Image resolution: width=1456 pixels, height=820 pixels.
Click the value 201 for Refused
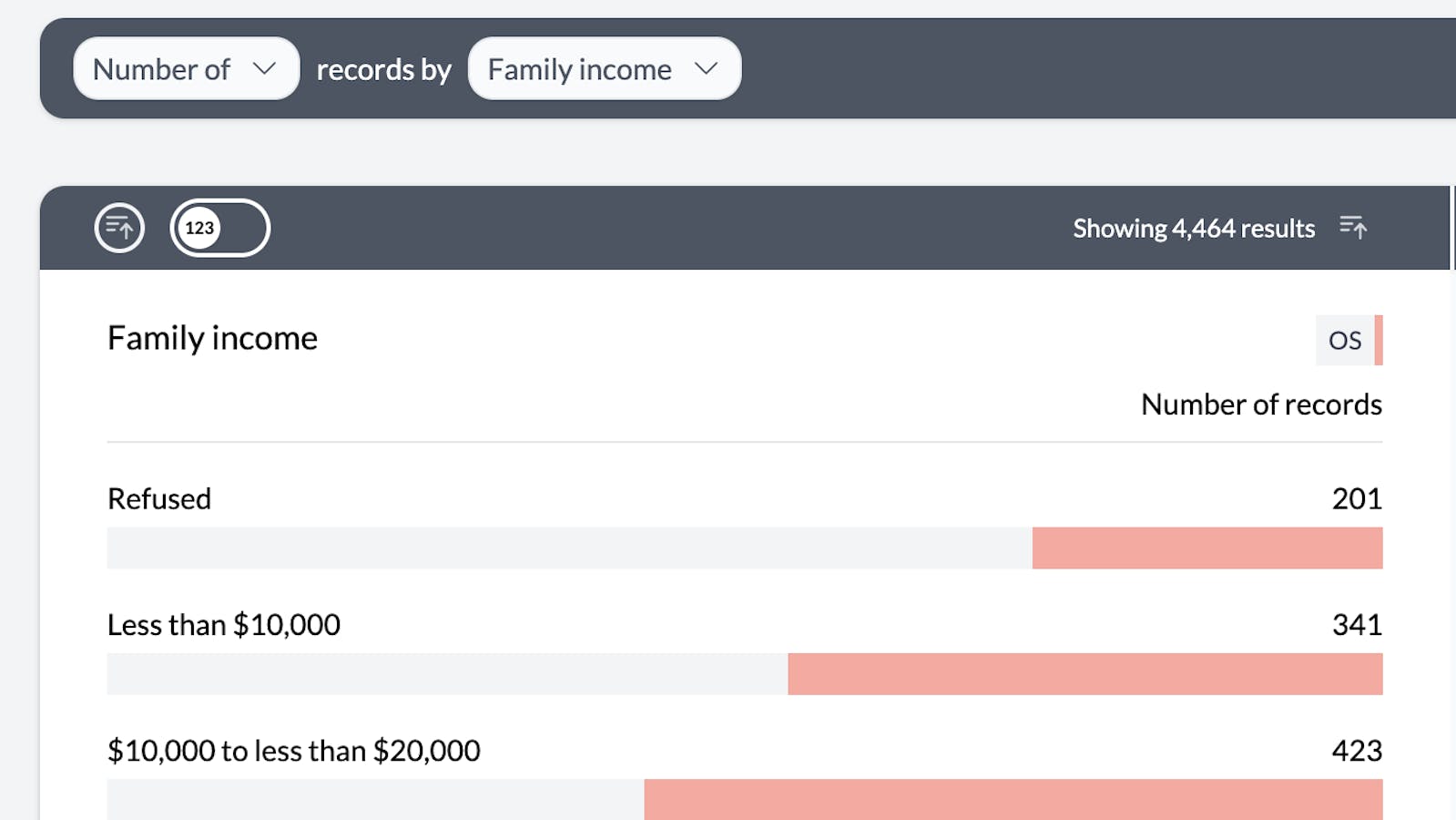tap(1356, 499)
